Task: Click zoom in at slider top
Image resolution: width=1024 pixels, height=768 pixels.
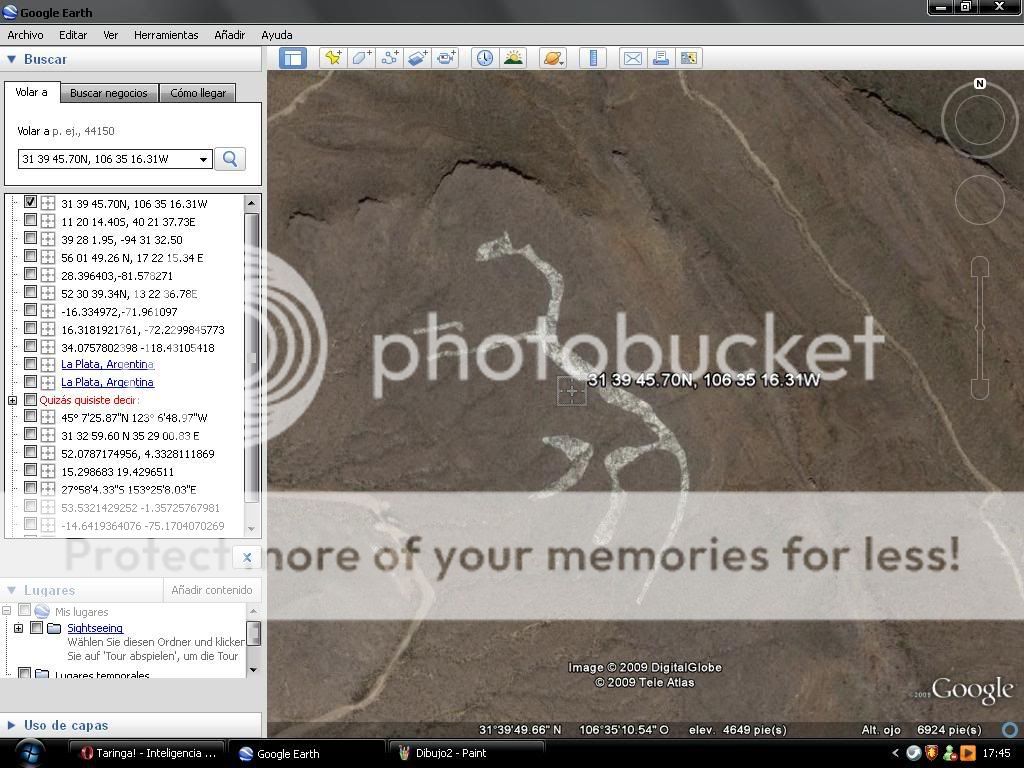Action: point(980,266)
